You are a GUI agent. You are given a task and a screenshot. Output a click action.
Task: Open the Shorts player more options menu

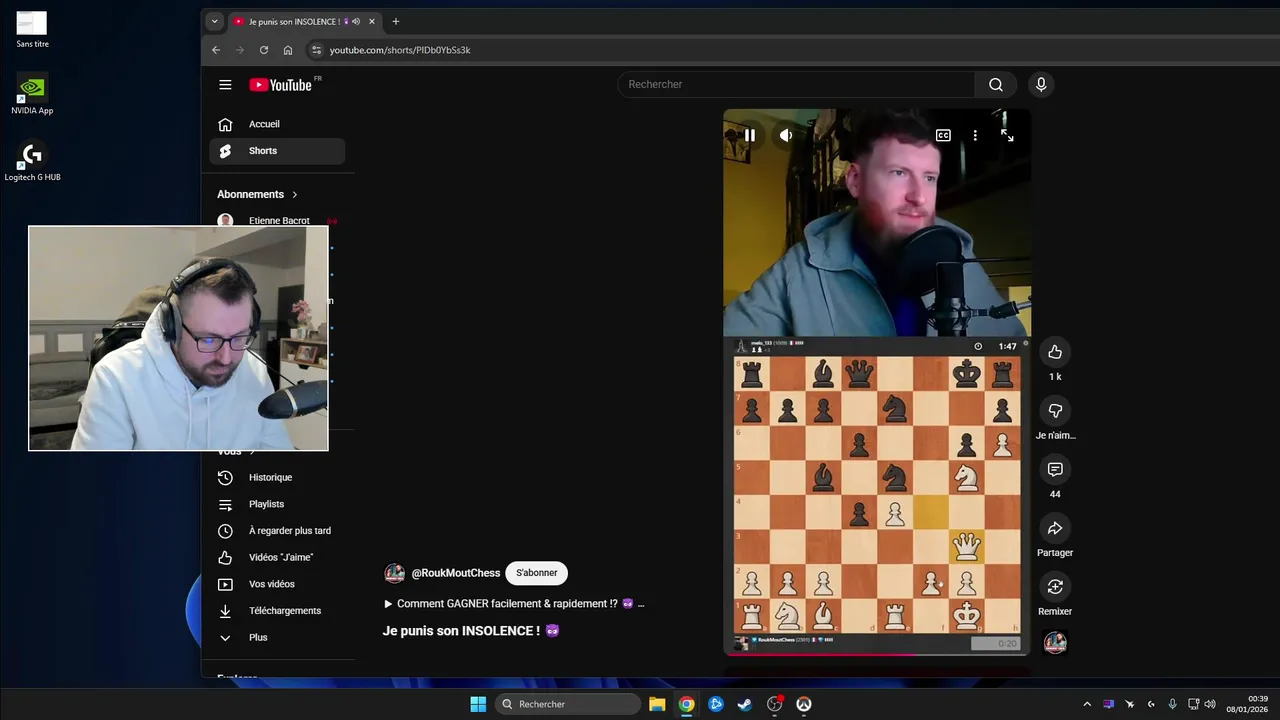(x=975, y=135)
